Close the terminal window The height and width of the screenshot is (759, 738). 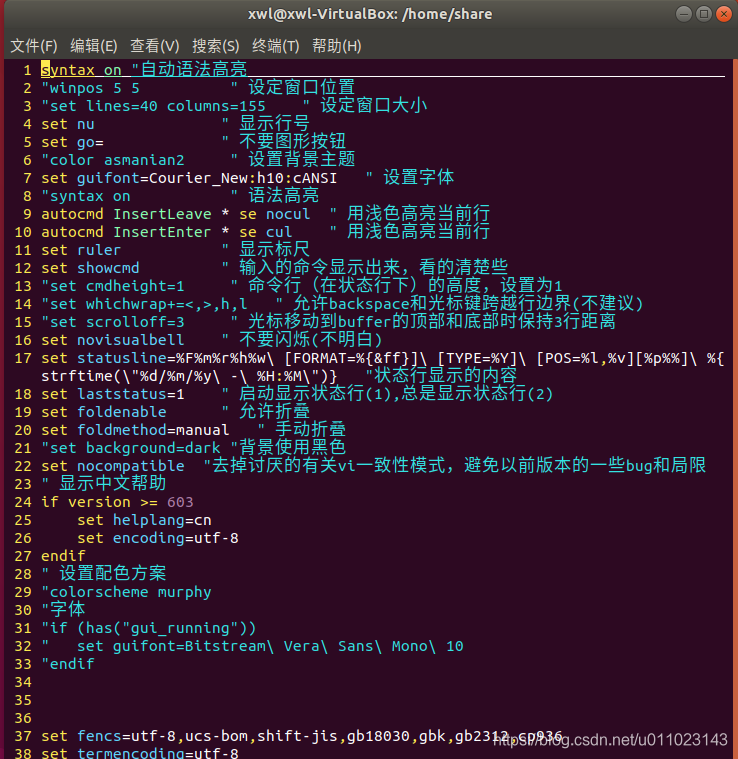[724, 14]
